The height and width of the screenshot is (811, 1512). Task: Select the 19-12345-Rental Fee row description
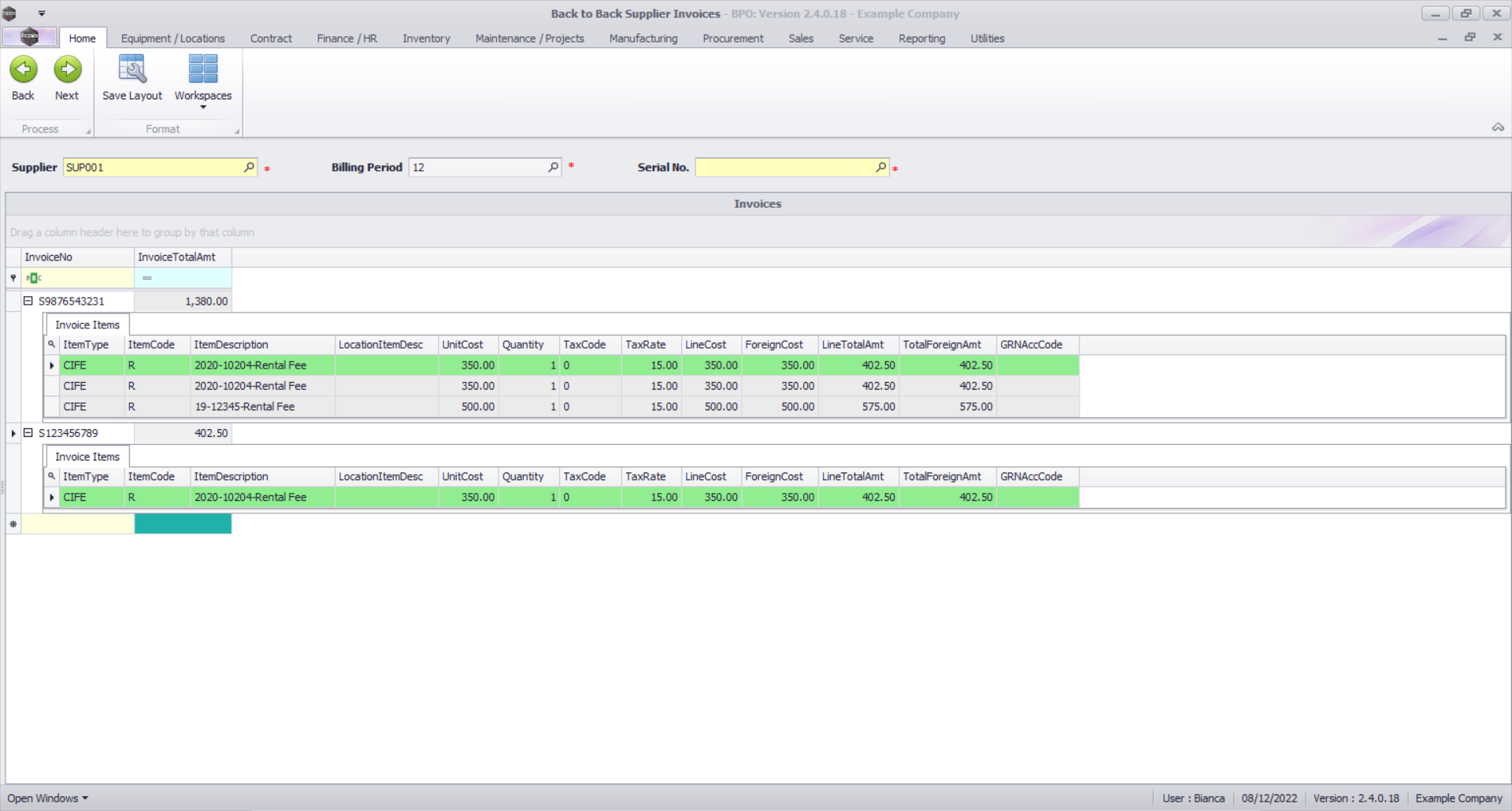[262, 406]
